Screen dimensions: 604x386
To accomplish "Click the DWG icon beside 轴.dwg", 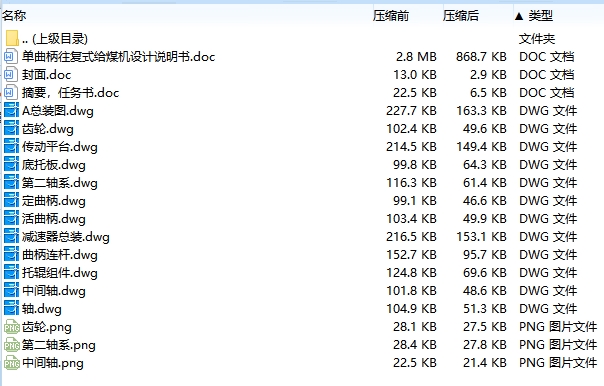I will 11,309.
